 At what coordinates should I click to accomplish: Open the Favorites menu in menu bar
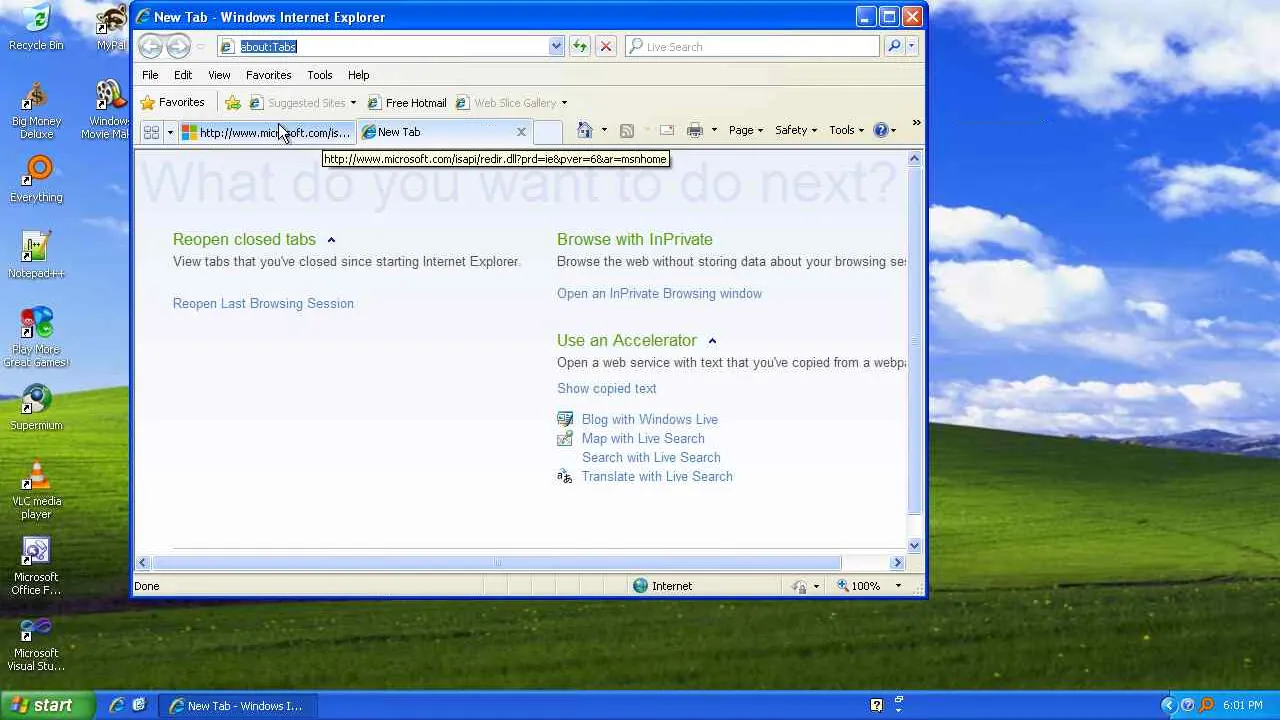269,75
